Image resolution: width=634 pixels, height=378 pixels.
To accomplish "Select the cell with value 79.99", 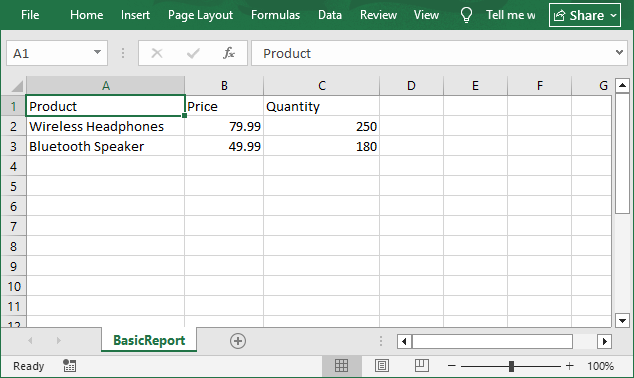I will coord(224,126).
